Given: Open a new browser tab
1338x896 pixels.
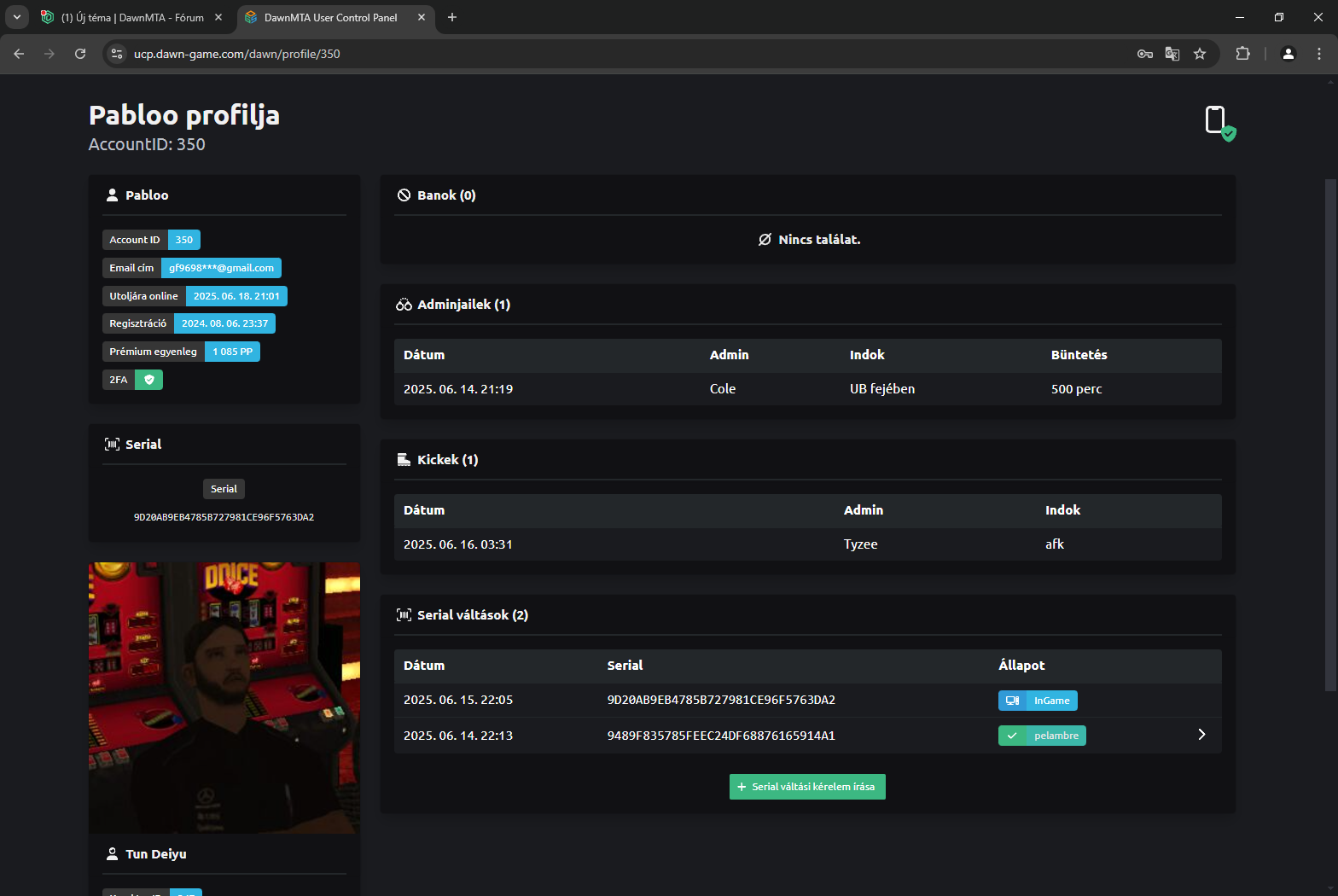Looking at the screenshot, I should 452,17.
